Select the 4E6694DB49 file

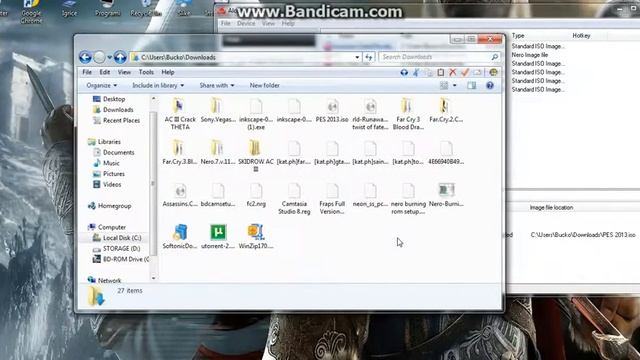446,153
